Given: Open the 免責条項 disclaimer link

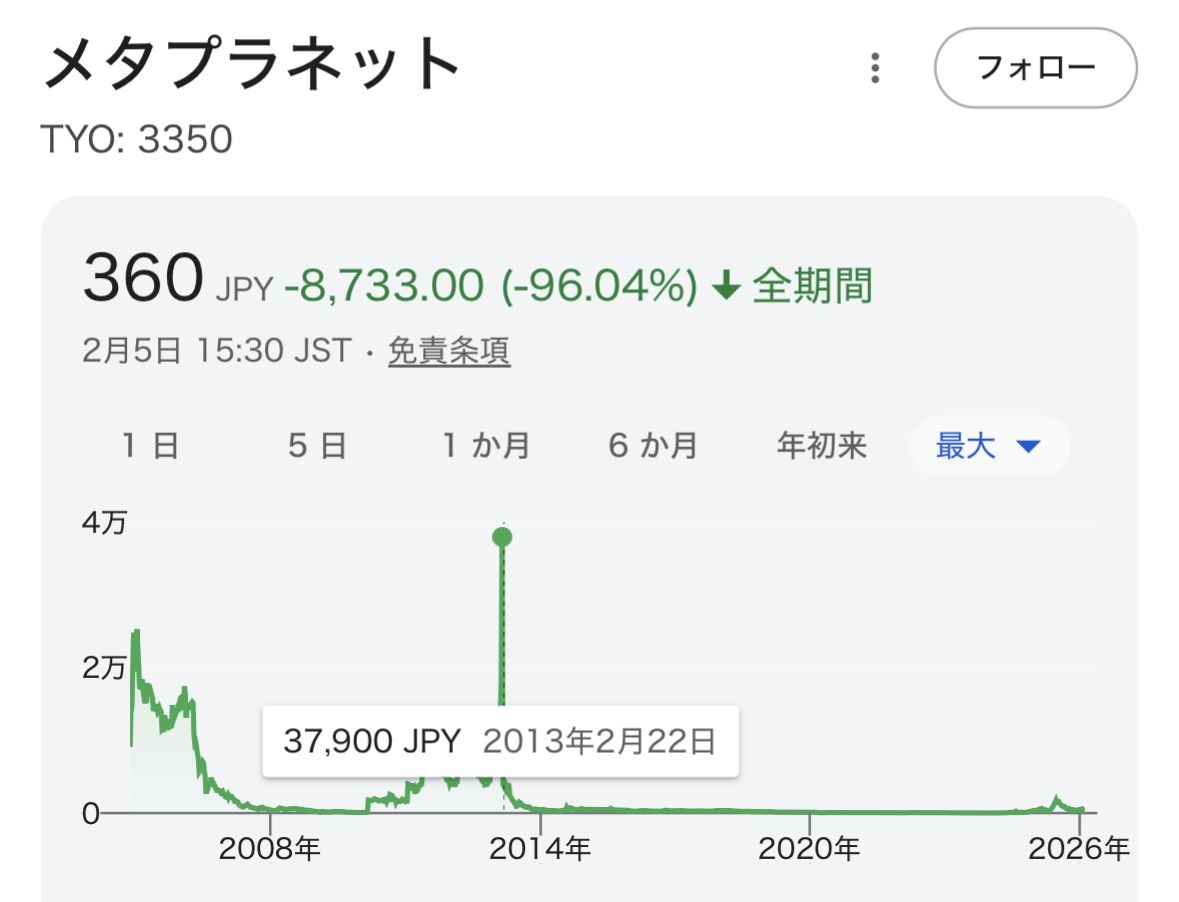Looking at the screenshot, I should (x=449, y=351).
